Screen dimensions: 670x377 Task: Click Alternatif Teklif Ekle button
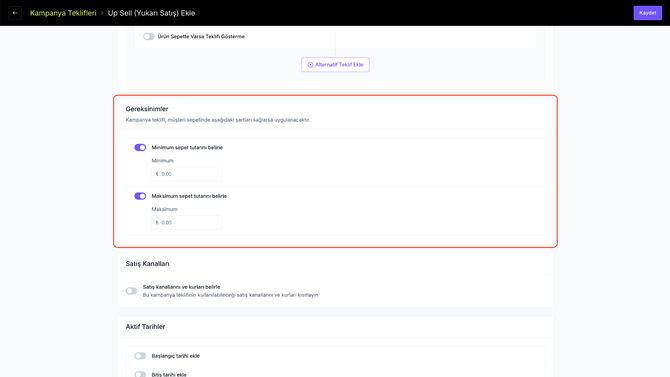(x=335, y=65)
